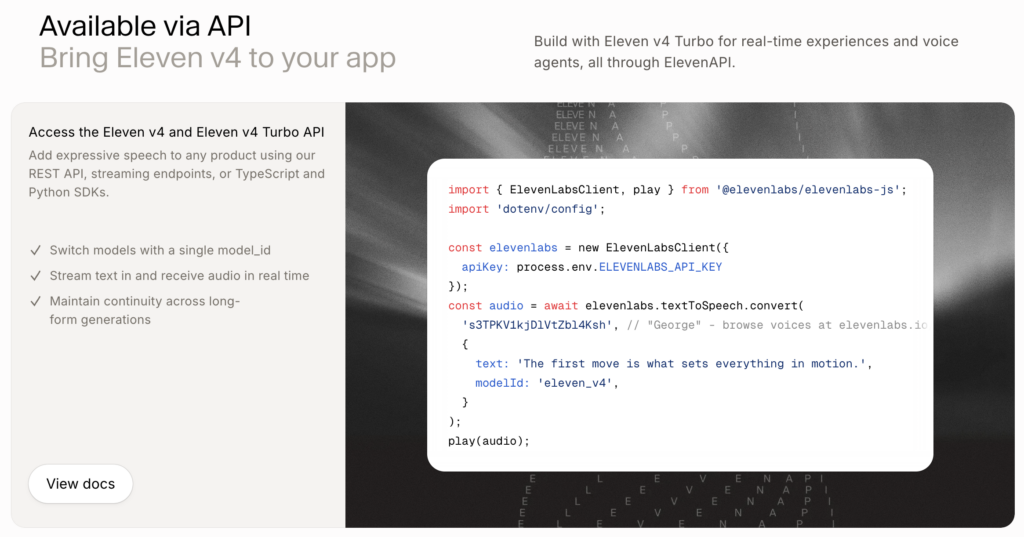This screenshot has height=537, width=1024.
Task: Click checkmark beside 'Switch models with a single model_id'
Action: (36, 250)
